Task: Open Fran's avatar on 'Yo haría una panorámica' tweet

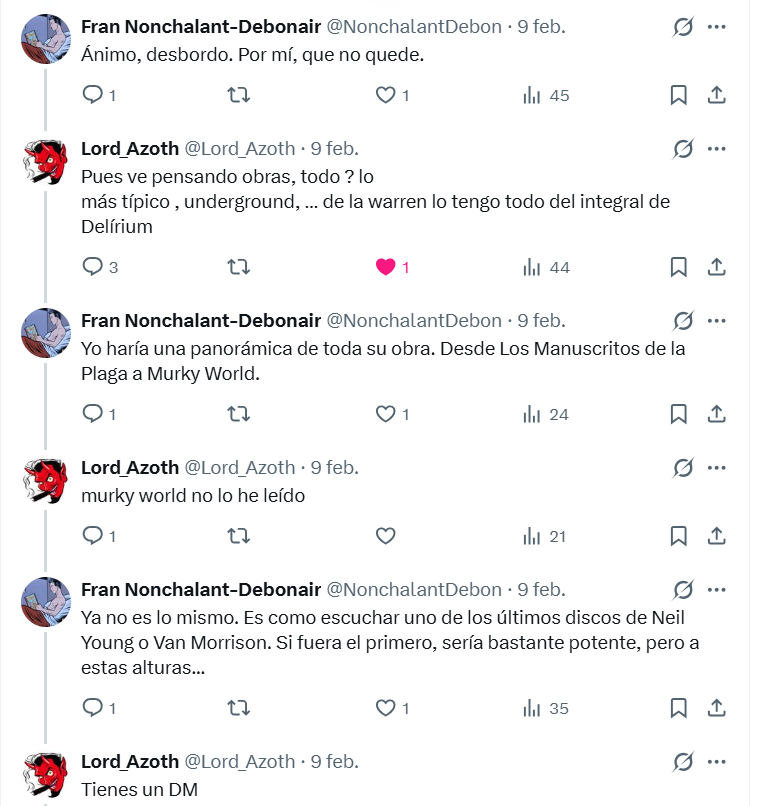Action: (46, 333)
